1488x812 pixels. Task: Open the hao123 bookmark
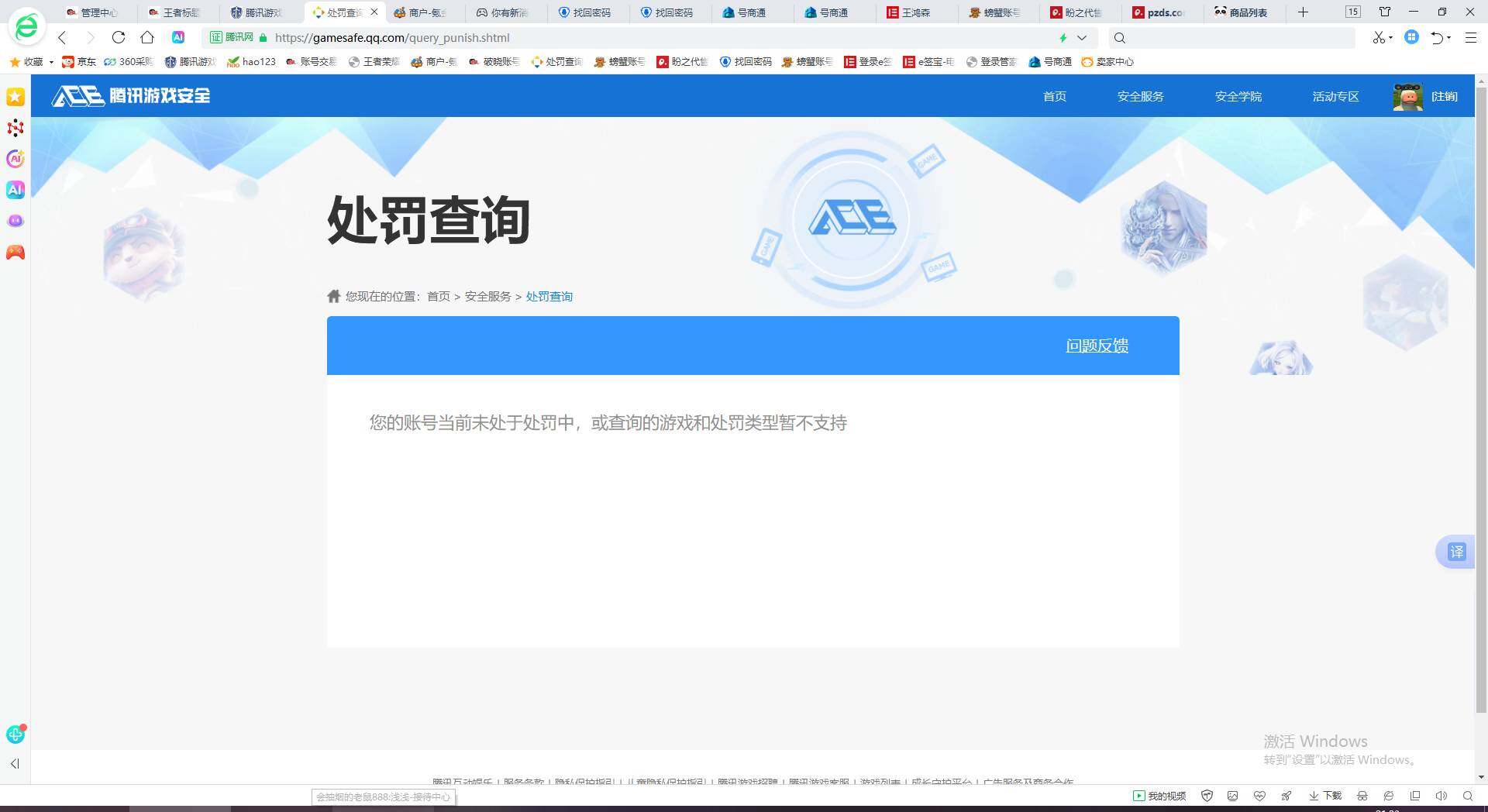click(x=251, y=62)
